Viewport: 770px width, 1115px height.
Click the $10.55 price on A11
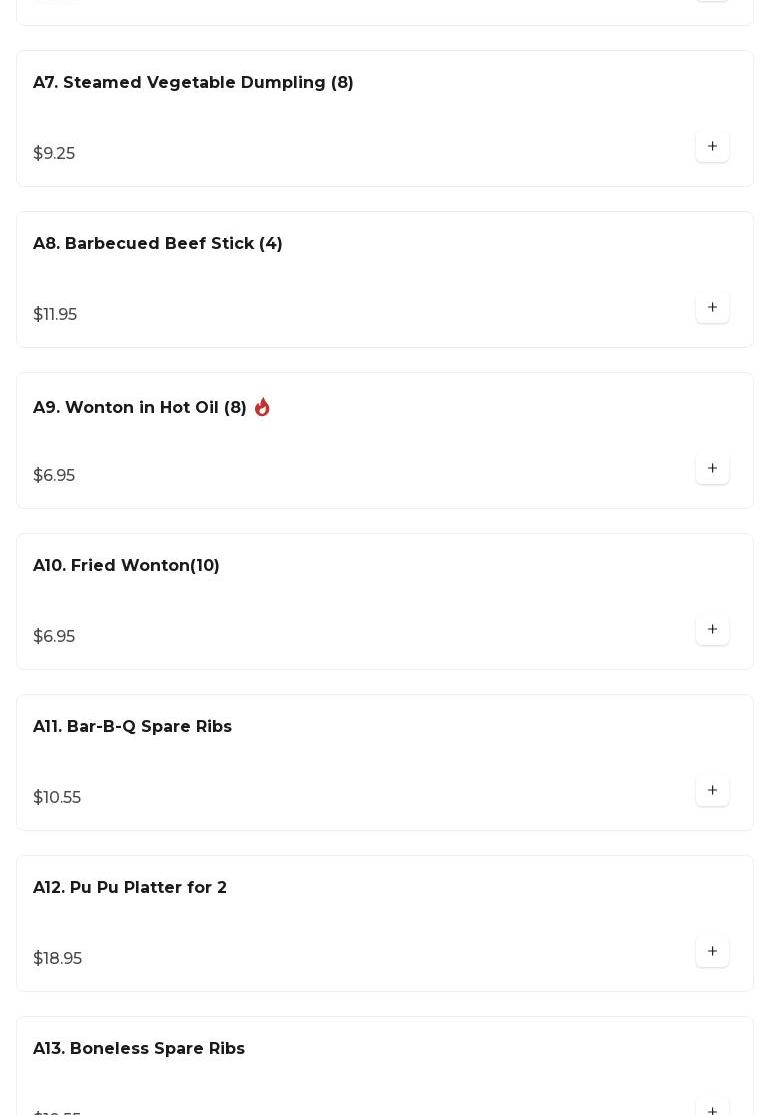[x=57, y=798]
